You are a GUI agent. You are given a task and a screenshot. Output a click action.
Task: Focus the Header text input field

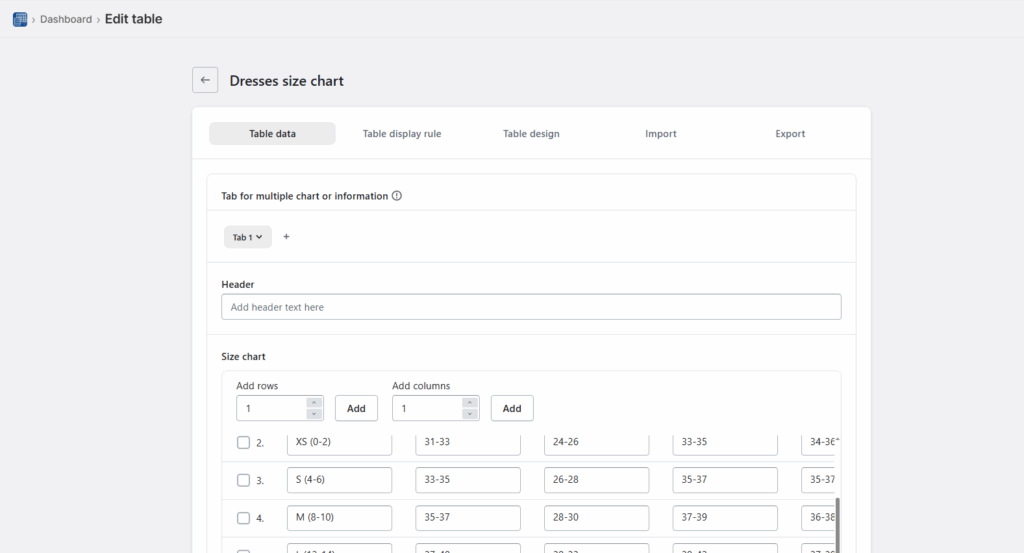(x=531, y=307)
